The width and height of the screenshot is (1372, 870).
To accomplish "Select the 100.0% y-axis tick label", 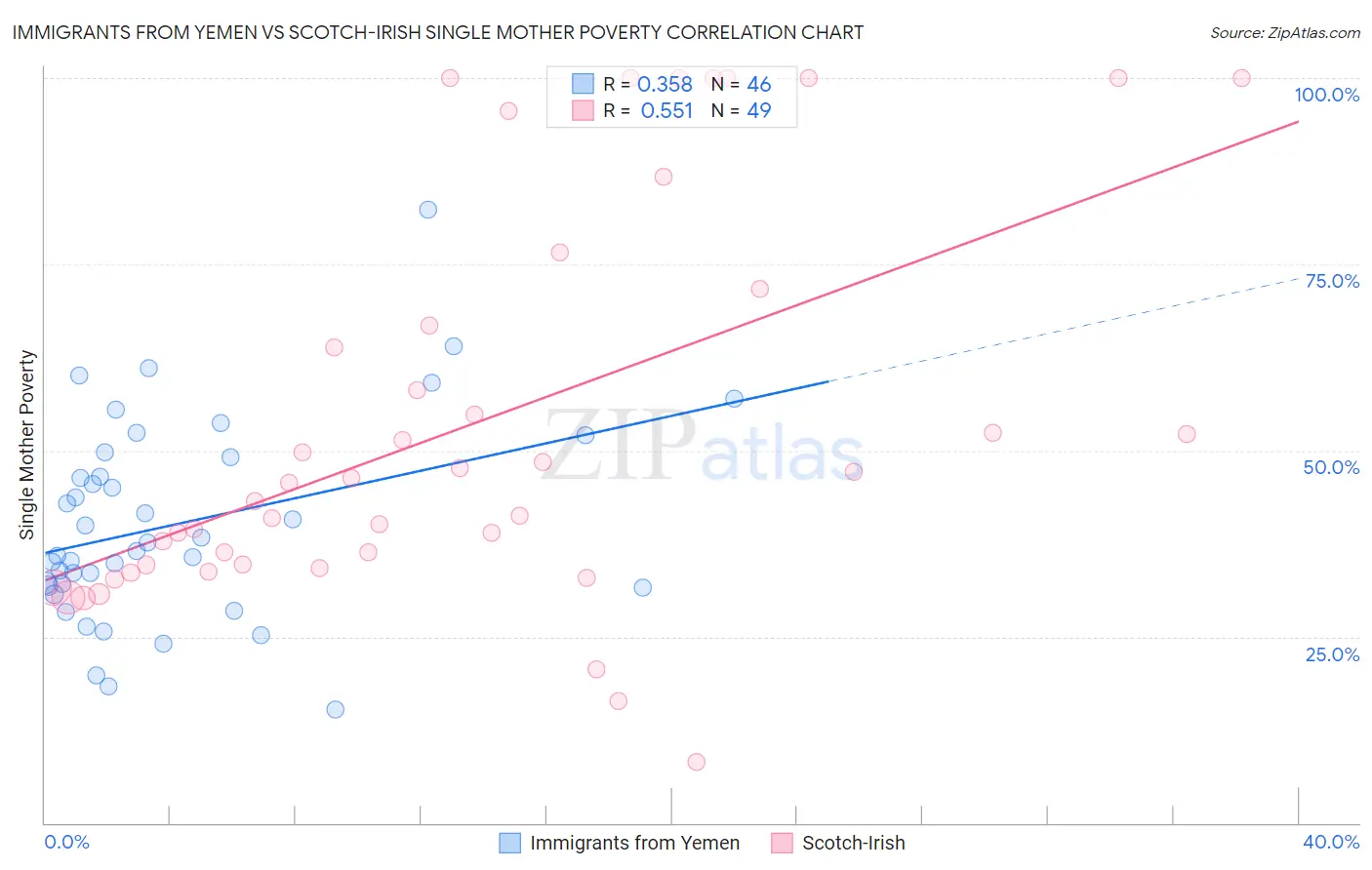I will point(1326,95).
